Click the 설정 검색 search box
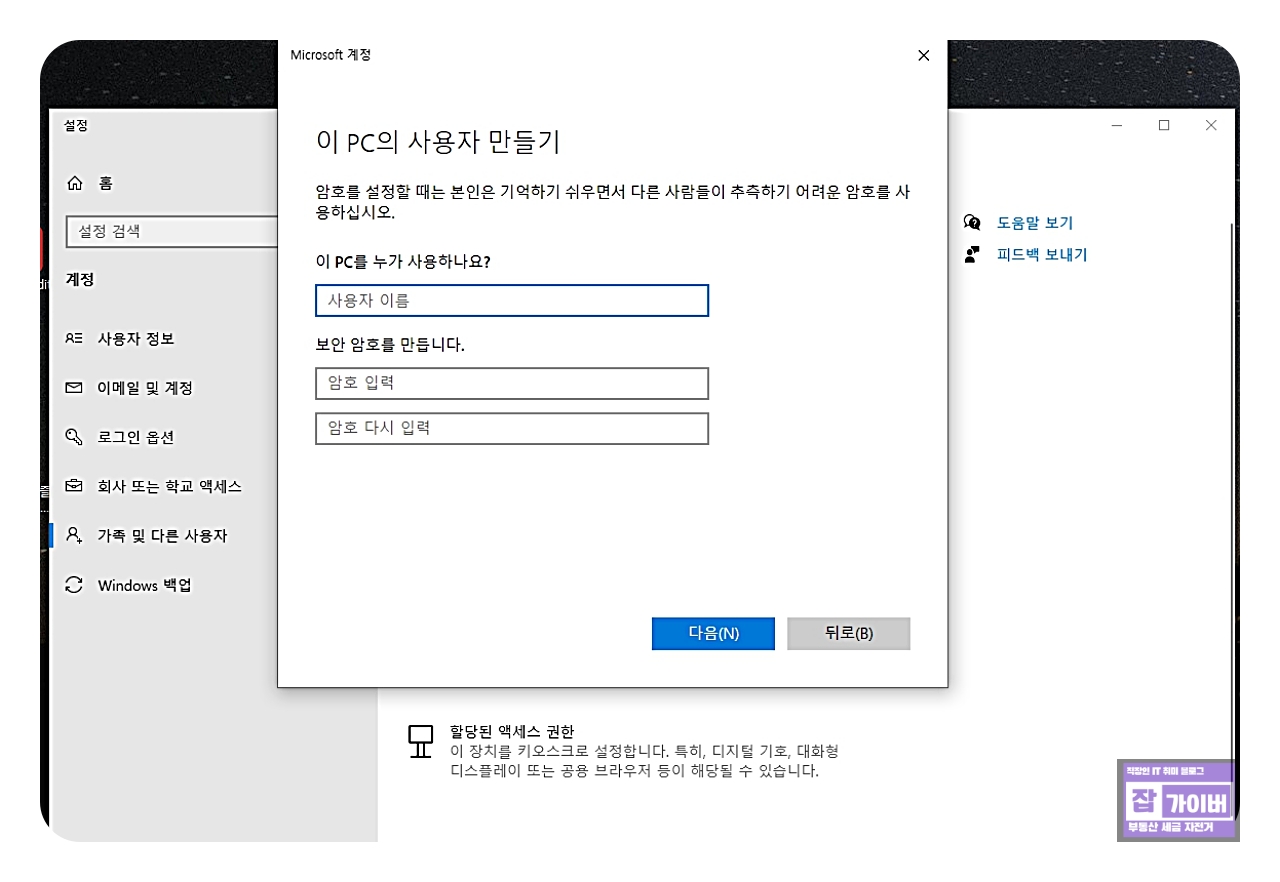1280x882 pixels. point(172,231)
